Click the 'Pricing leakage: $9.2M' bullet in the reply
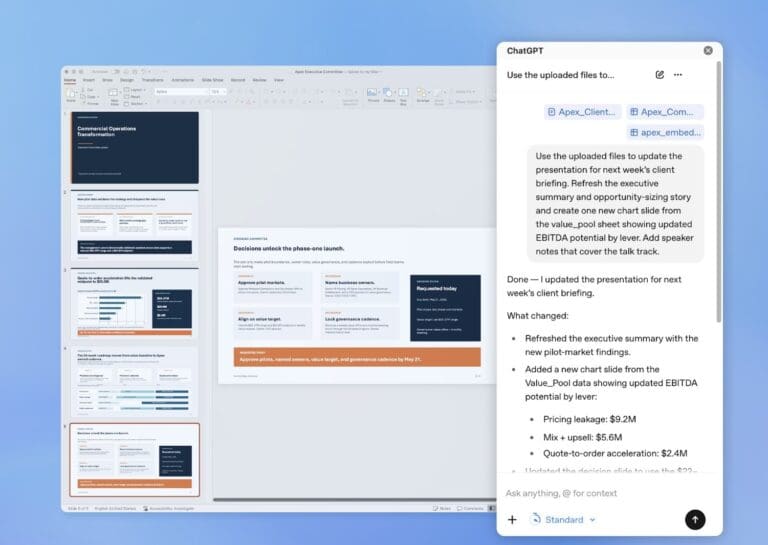The image size is (768, 545). (x=589, y=419)
